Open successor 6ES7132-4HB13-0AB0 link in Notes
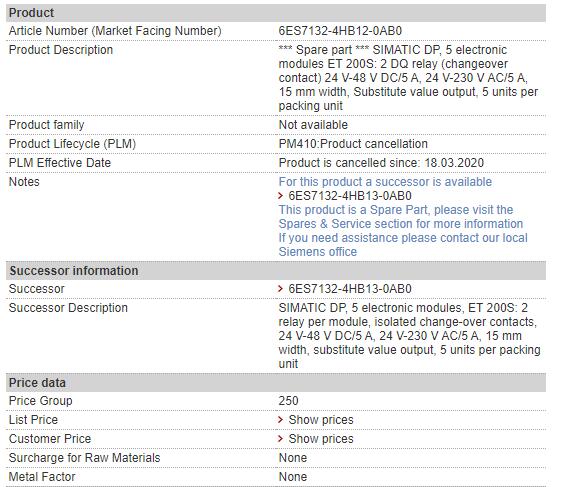 [x=350, y=196]
